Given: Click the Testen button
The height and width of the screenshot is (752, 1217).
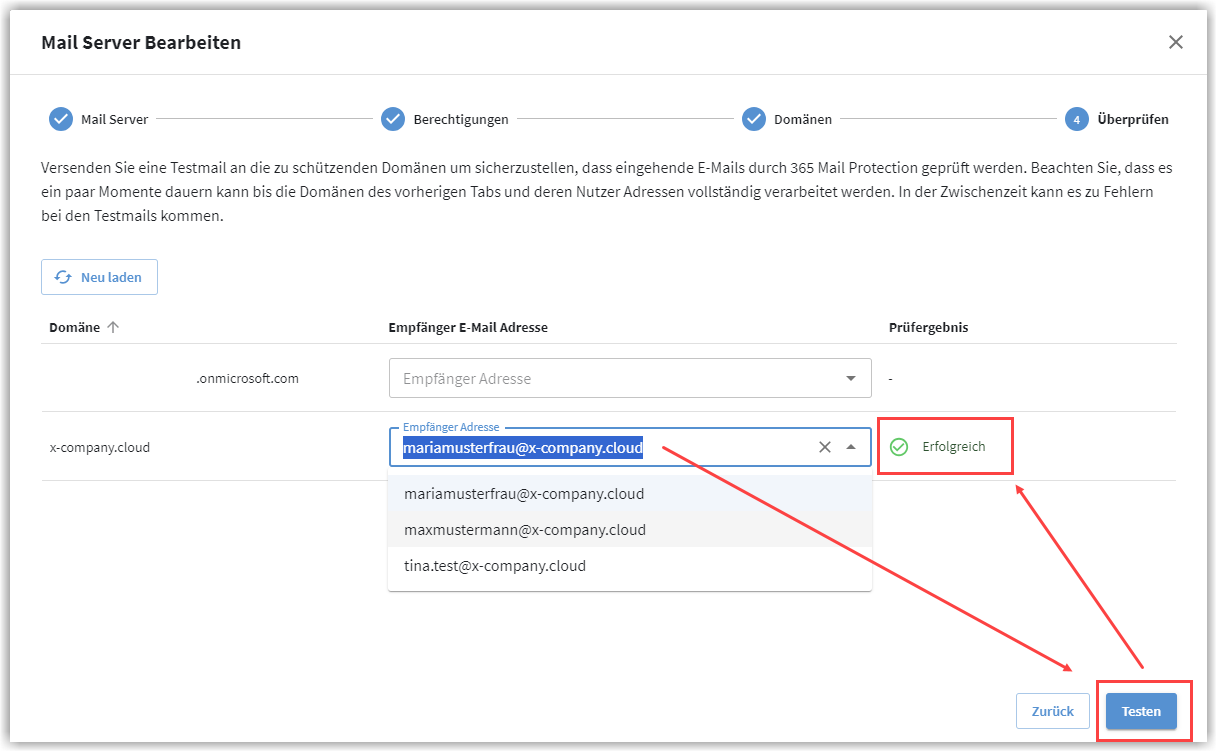Looking at the screenshot, I should point(1141,711).
